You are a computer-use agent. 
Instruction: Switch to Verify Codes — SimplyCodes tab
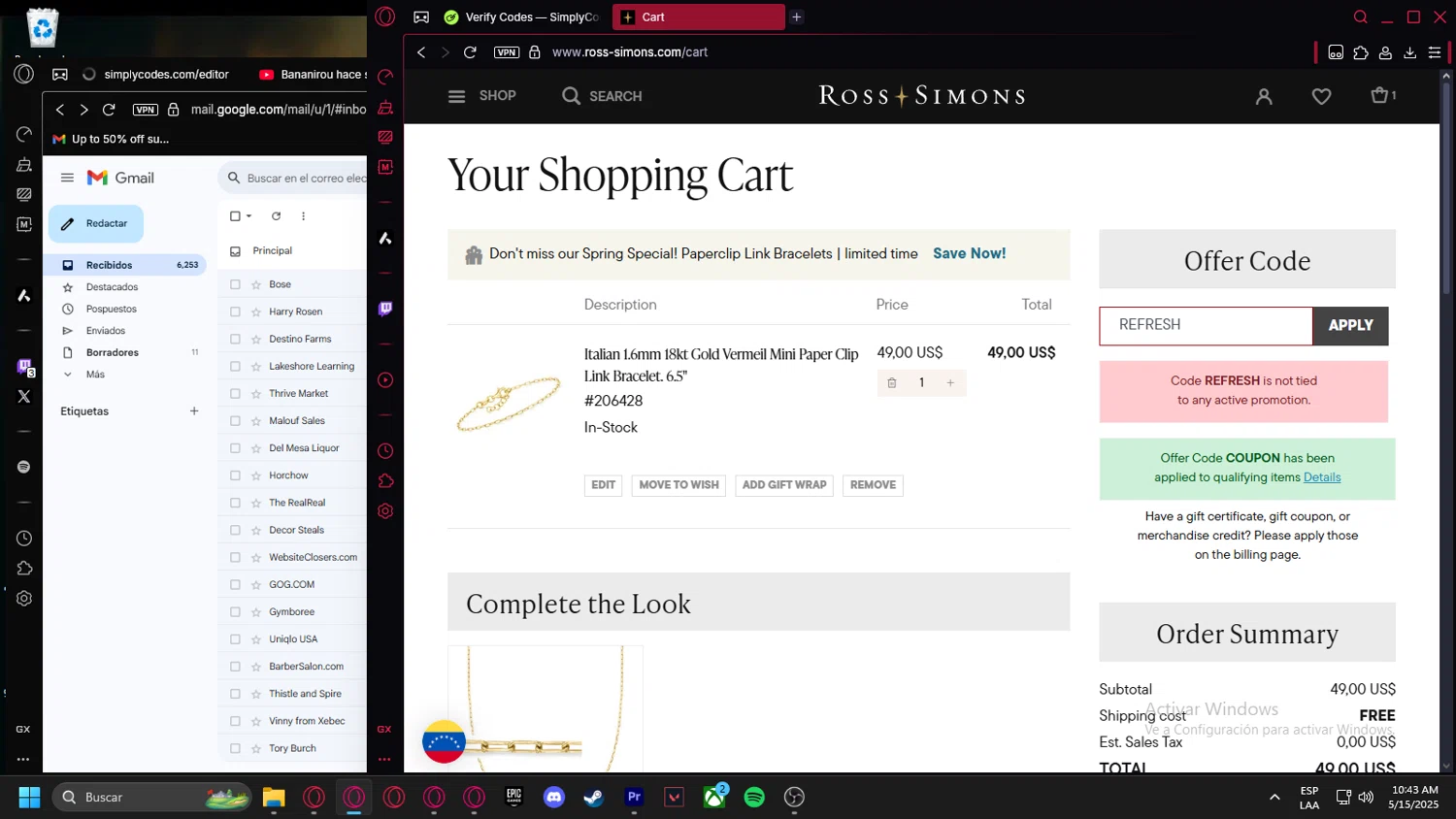(522, 17)
